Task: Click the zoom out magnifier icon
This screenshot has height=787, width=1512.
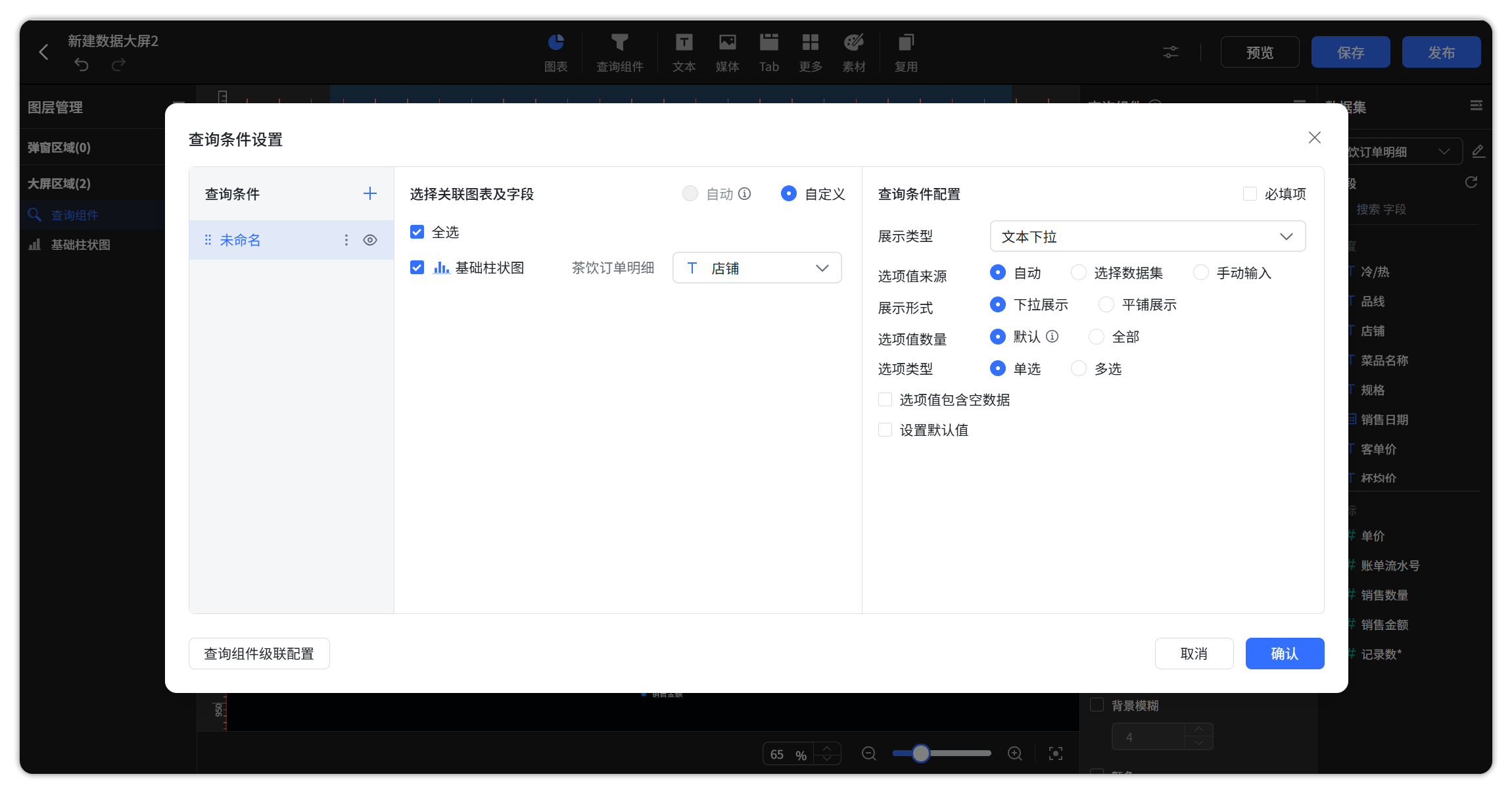Action: click(x=868, y=753)
